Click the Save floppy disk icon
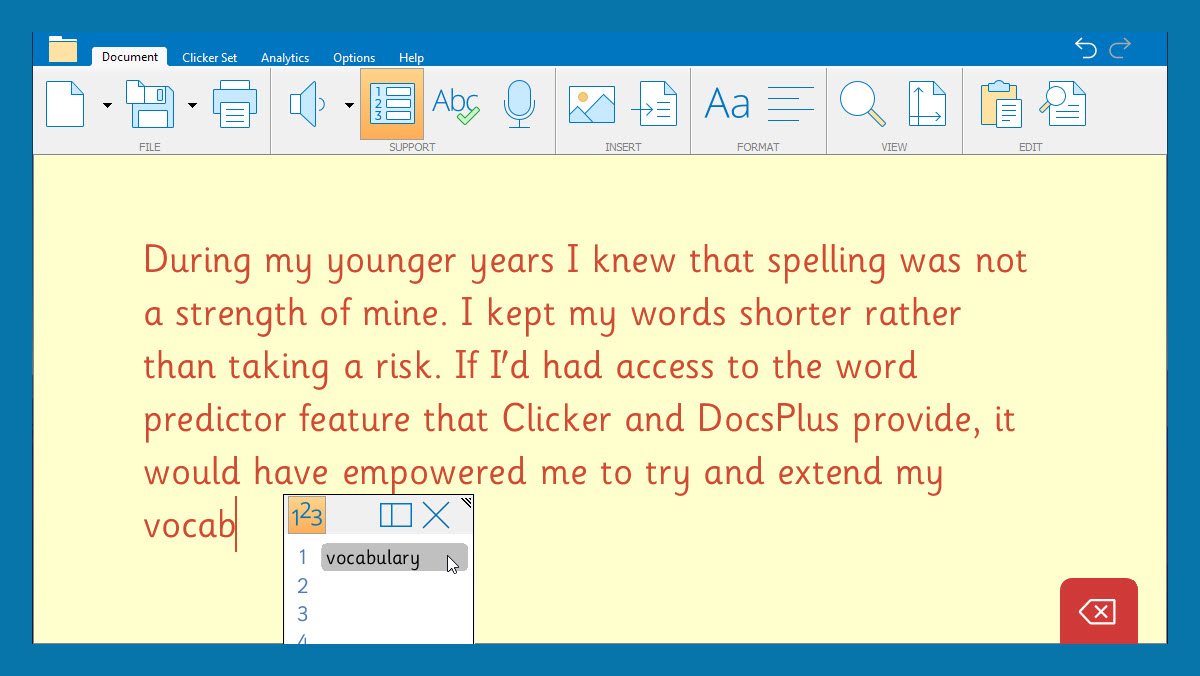Screen dimensions: 1200x676 tap(150, 104)
